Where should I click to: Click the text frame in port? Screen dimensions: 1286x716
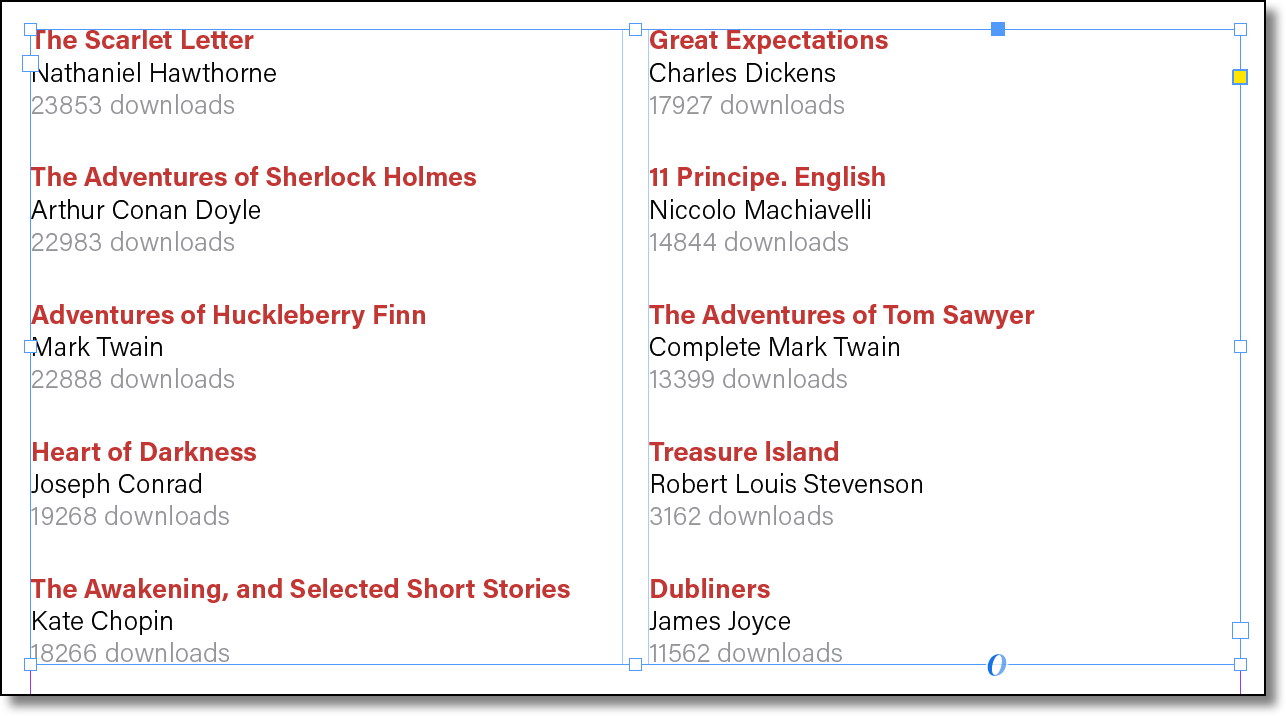pos(30,63)
